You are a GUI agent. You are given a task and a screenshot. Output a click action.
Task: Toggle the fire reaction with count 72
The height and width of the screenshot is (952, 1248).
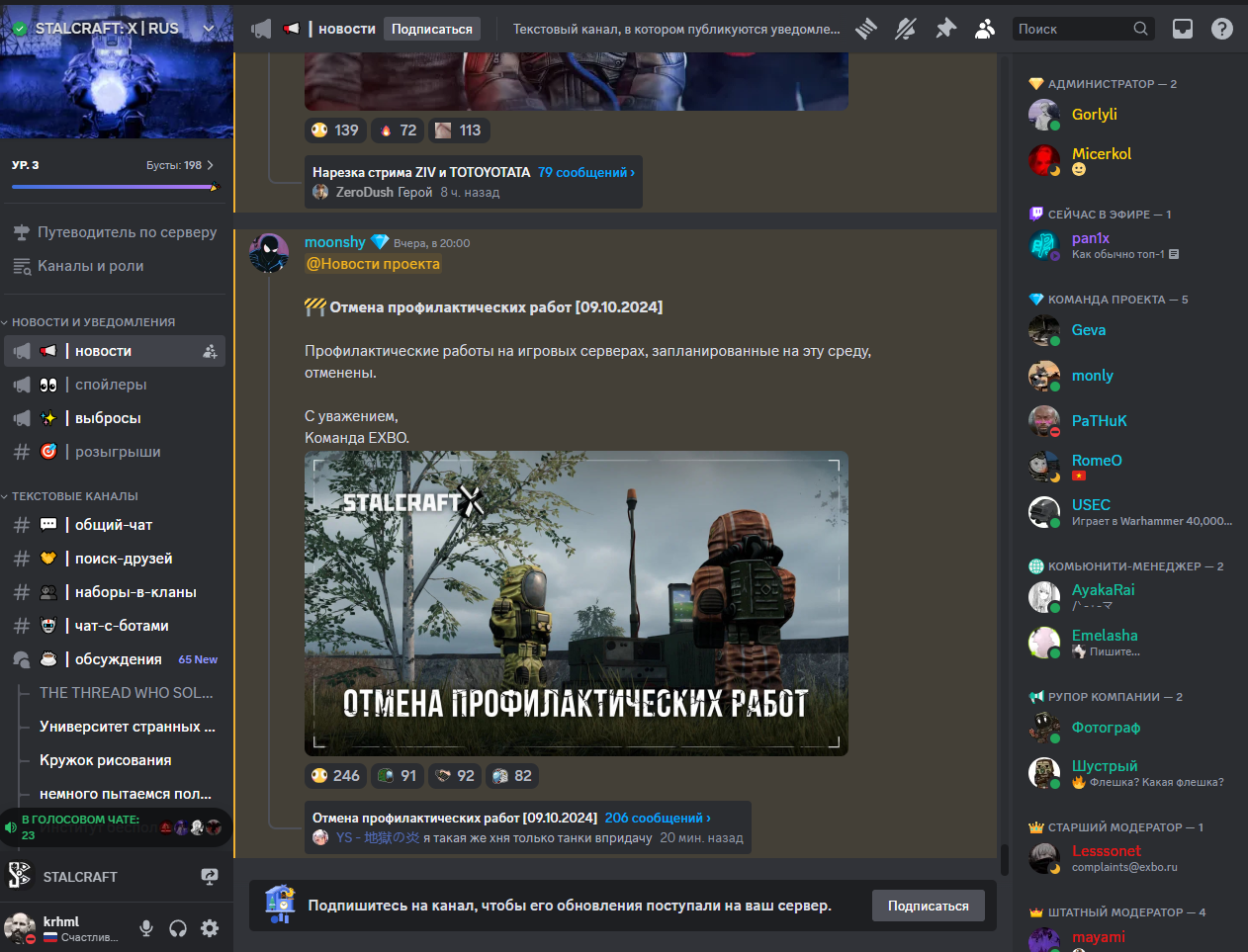(x=399, y=130)
